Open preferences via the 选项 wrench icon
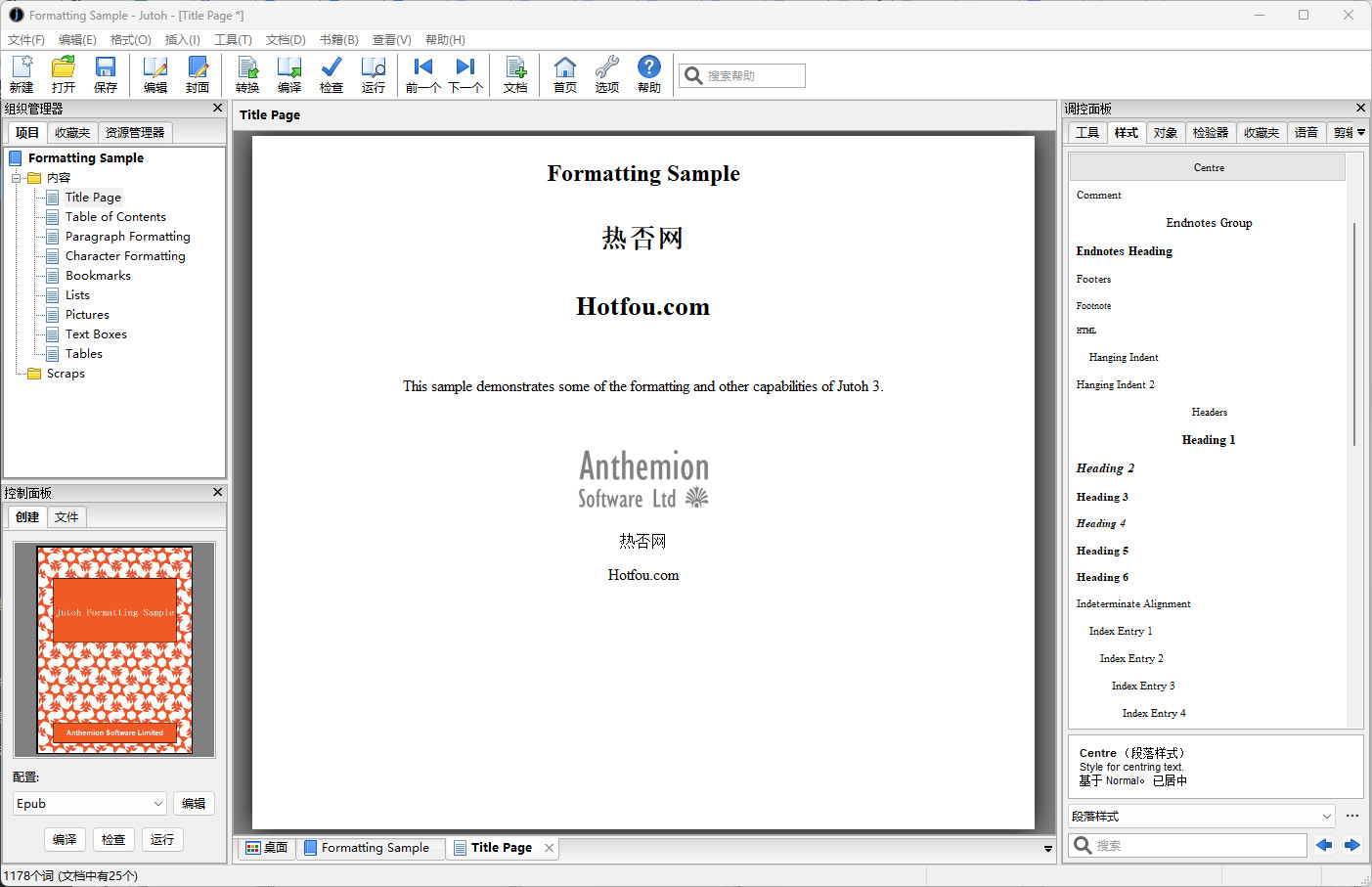This screenshot has width=1372, height=887. [x=607, y=74]
